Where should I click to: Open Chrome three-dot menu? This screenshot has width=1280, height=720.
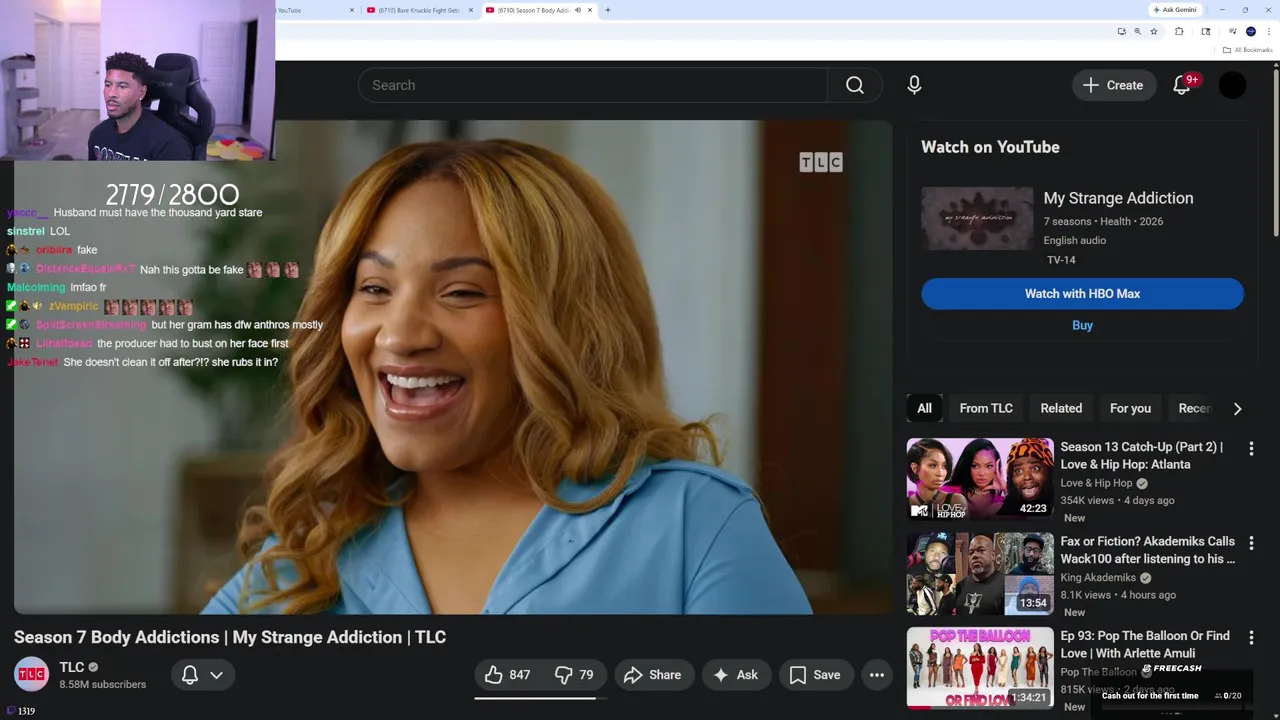(x=1269, y=31)
